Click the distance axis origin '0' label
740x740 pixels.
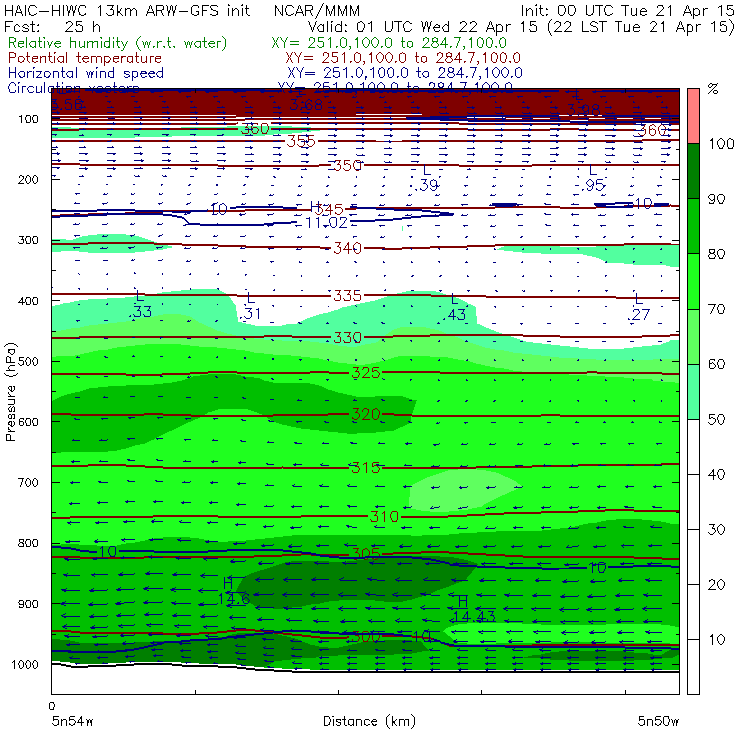pyautogui.click(x=52, y=706)
